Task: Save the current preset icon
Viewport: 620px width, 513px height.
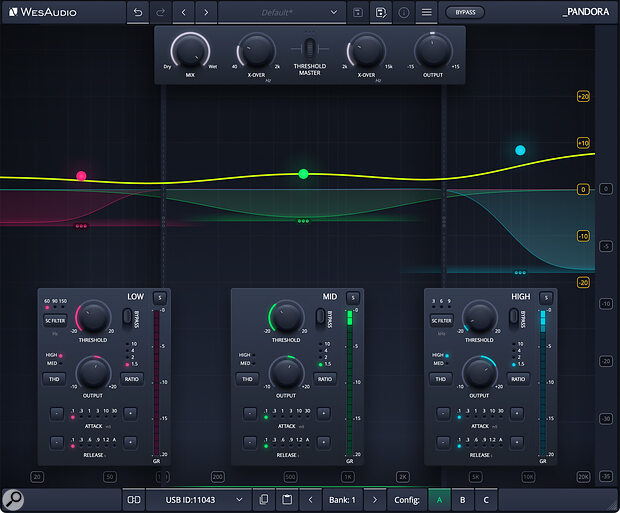Action: (358, 12)
